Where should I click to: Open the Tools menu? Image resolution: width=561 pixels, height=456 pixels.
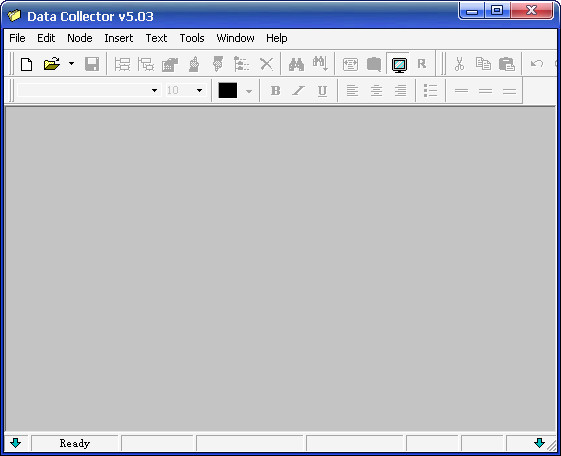pos(192,38)
